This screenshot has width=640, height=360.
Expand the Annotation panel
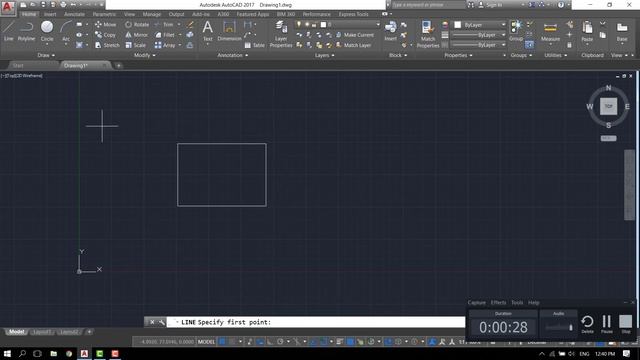pos(233,55)
